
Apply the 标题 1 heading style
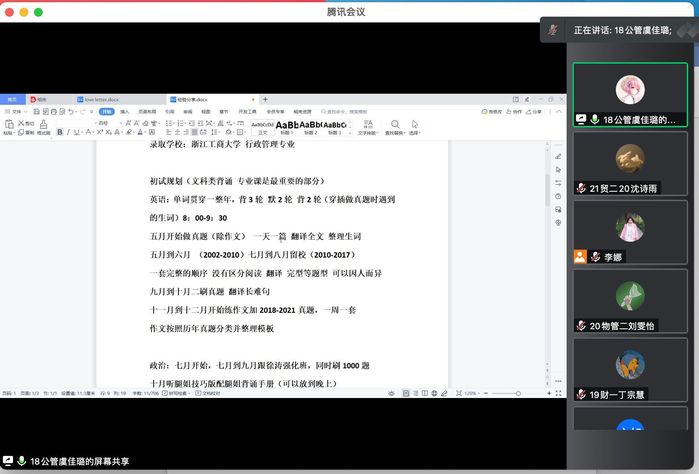point(287,125)
